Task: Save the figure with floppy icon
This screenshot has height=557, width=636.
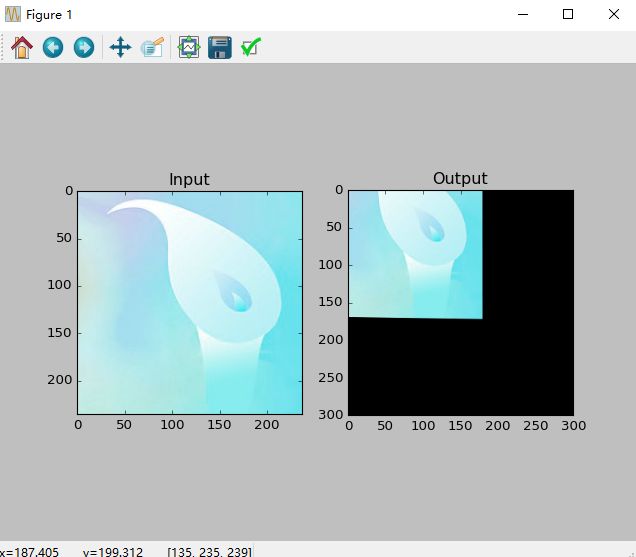Action: coord(220,47)
